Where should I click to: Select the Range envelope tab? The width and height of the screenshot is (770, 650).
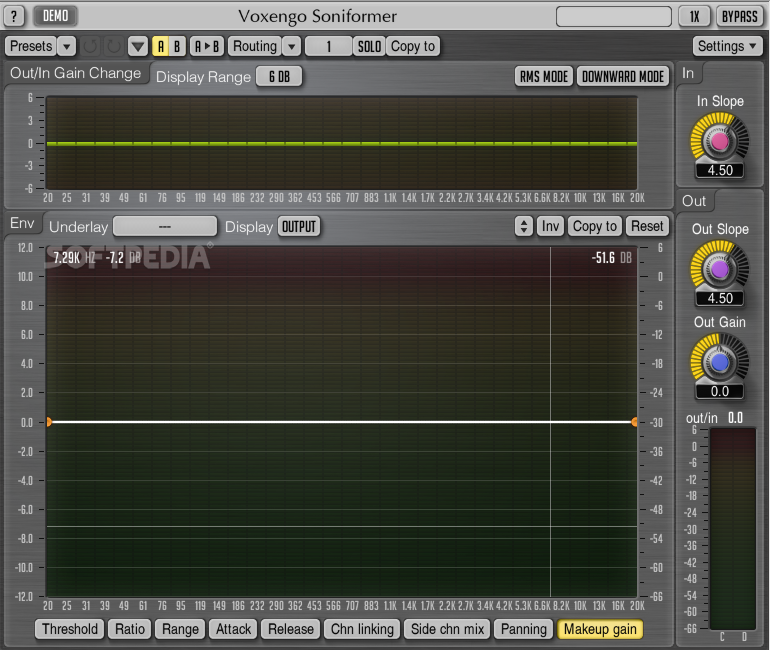[x=180, y=629]
